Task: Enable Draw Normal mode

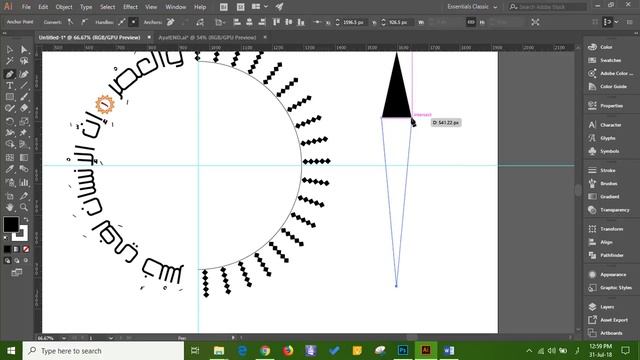Action: (7, 260)
